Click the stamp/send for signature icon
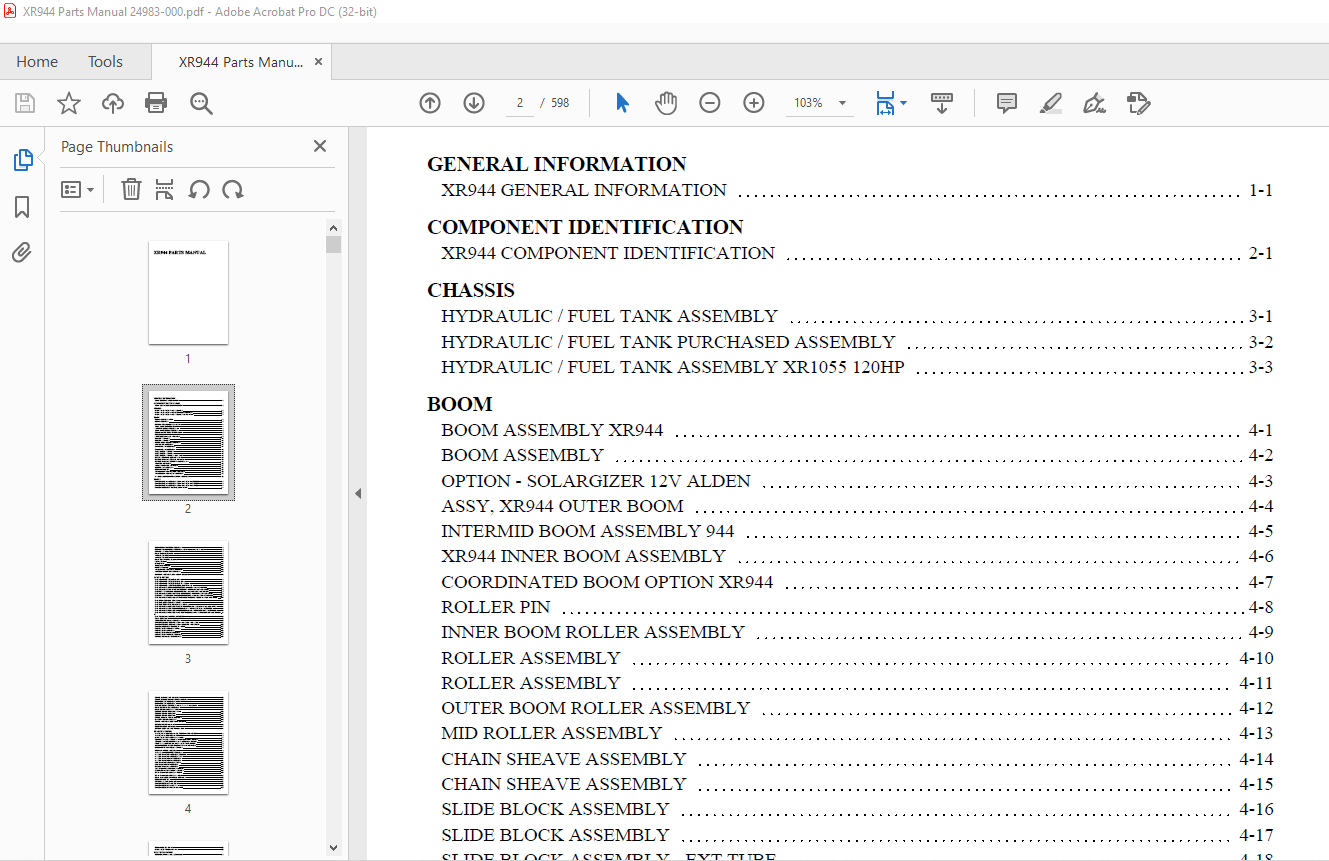Screen dimensions: 1329x861 click(1138, 103)
